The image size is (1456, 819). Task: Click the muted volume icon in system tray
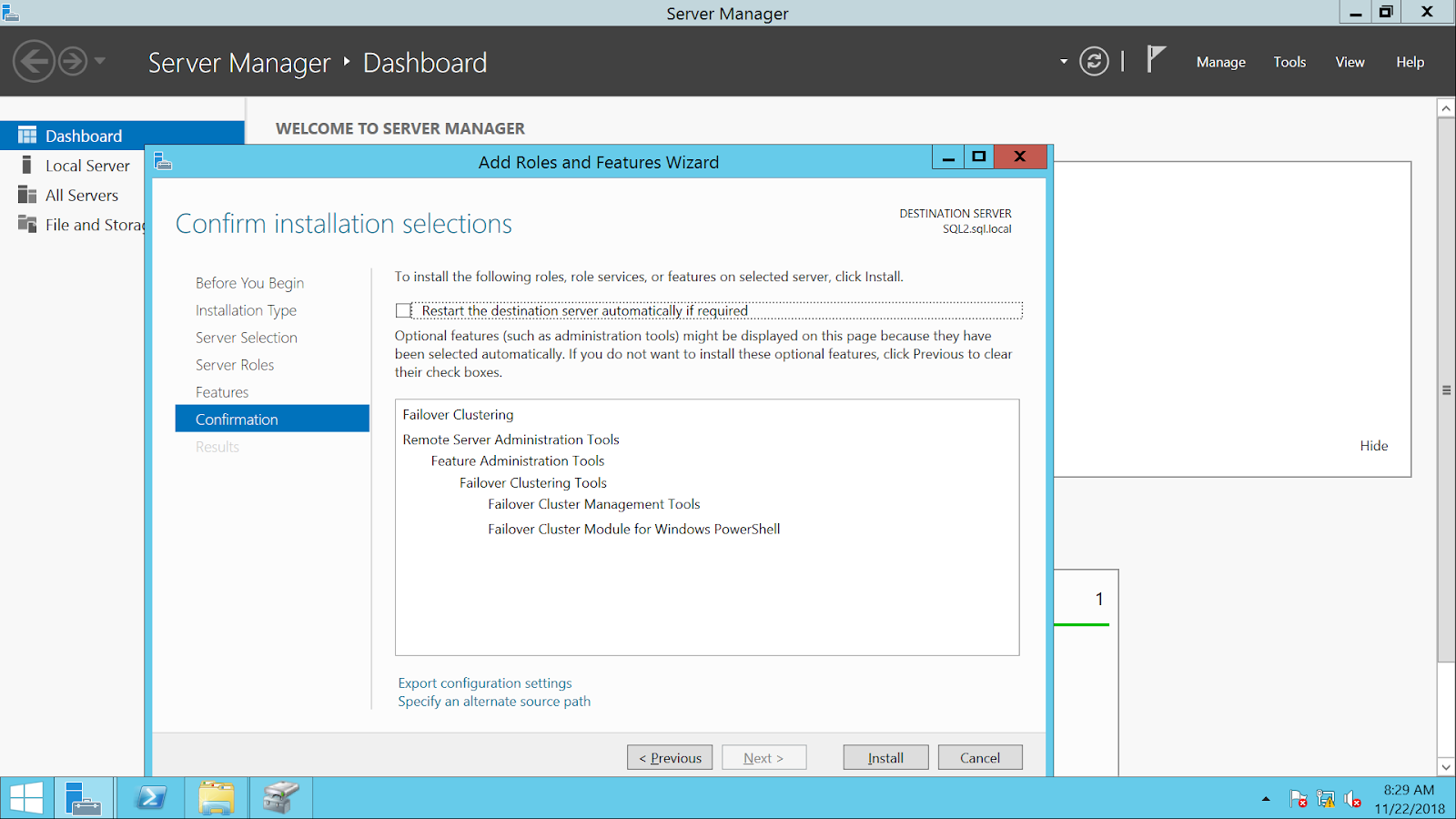[1351, 799]
